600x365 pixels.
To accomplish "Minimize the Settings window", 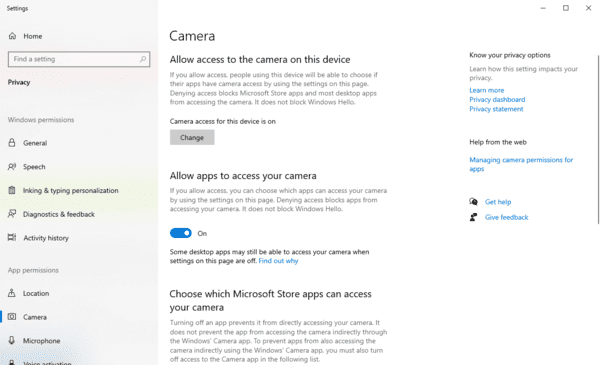I will (543, 8).
